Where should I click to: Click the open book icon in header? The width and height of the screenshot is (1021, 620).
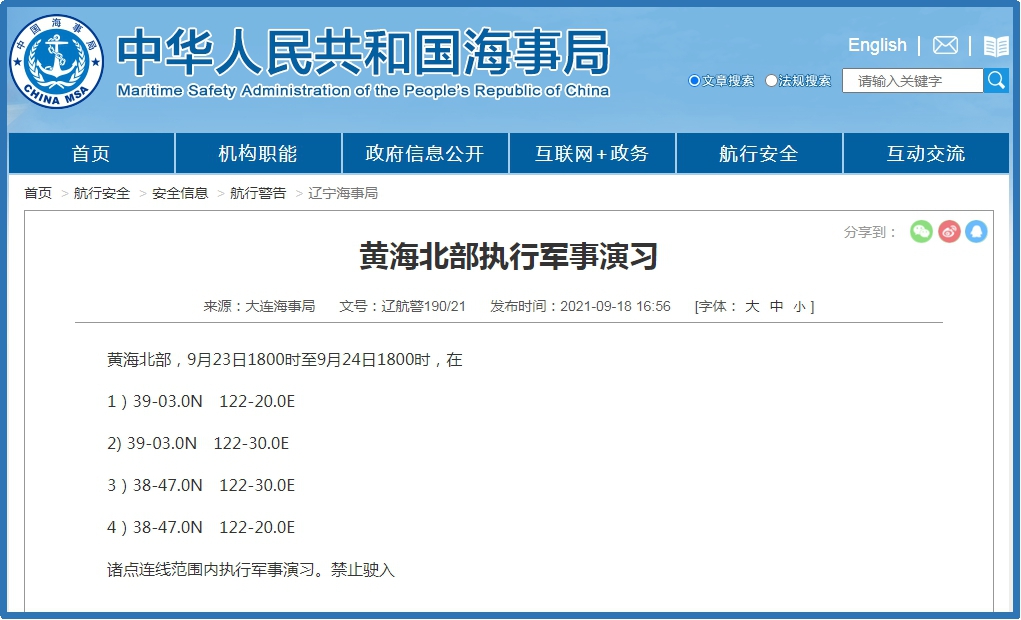[996, 46]
